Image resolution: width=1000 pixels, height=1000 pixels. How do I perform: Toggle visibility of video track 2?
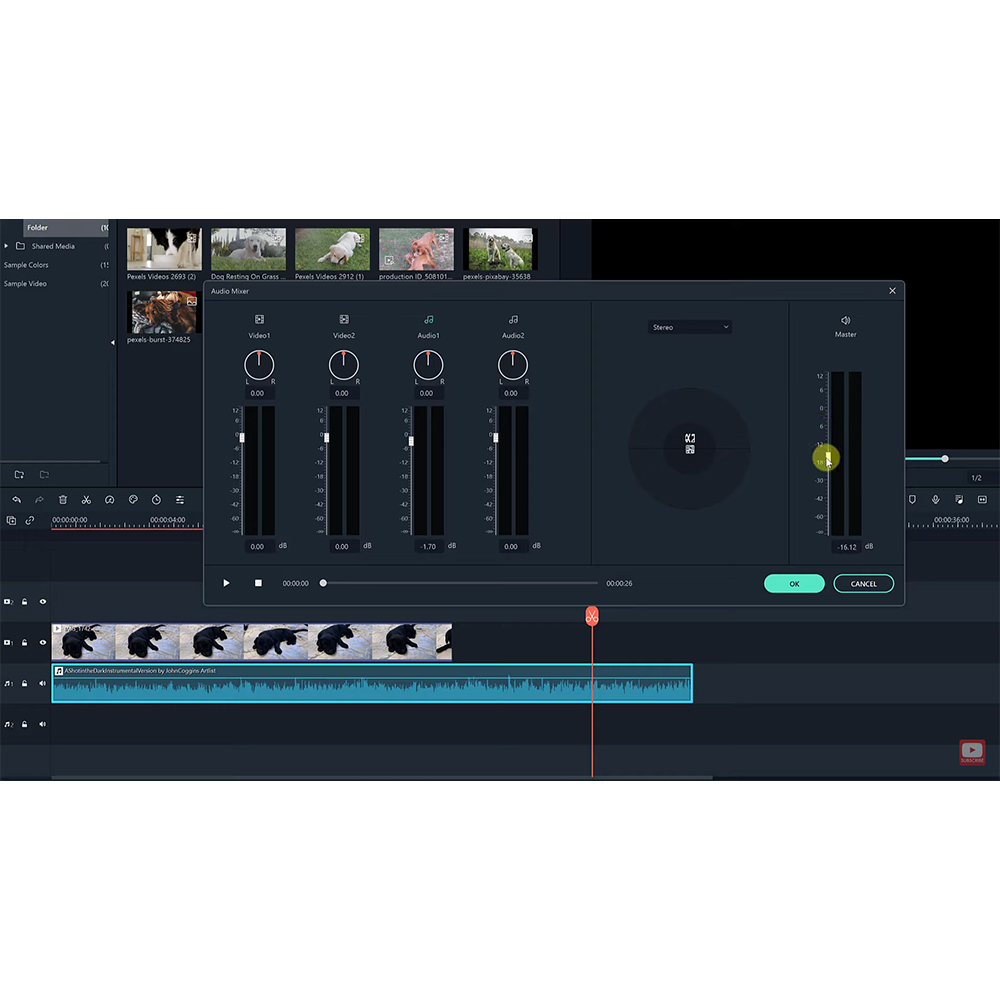click(x=43, y=602)
